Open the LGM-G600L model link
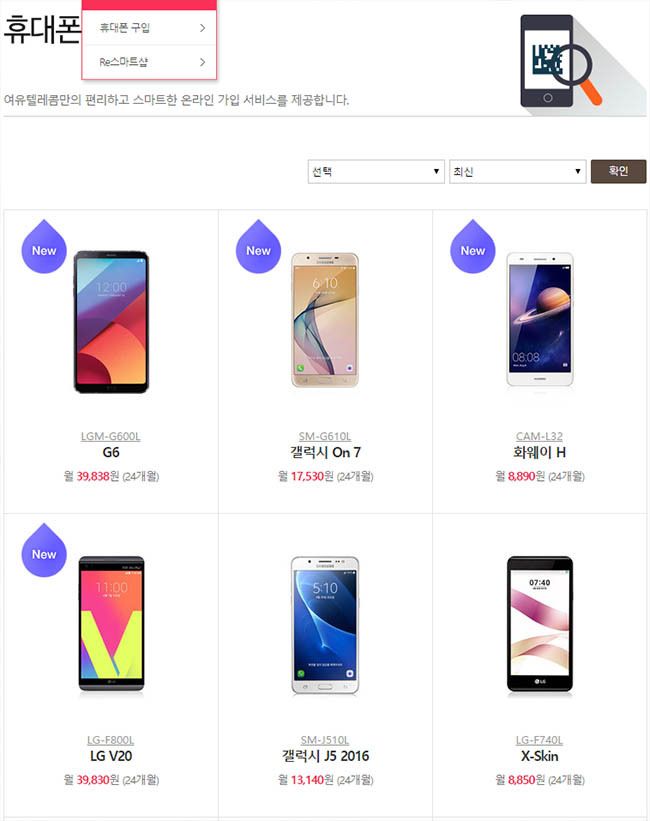Image resolution: width=650 pixels, height=821 pixels. [x=111, y=436]
